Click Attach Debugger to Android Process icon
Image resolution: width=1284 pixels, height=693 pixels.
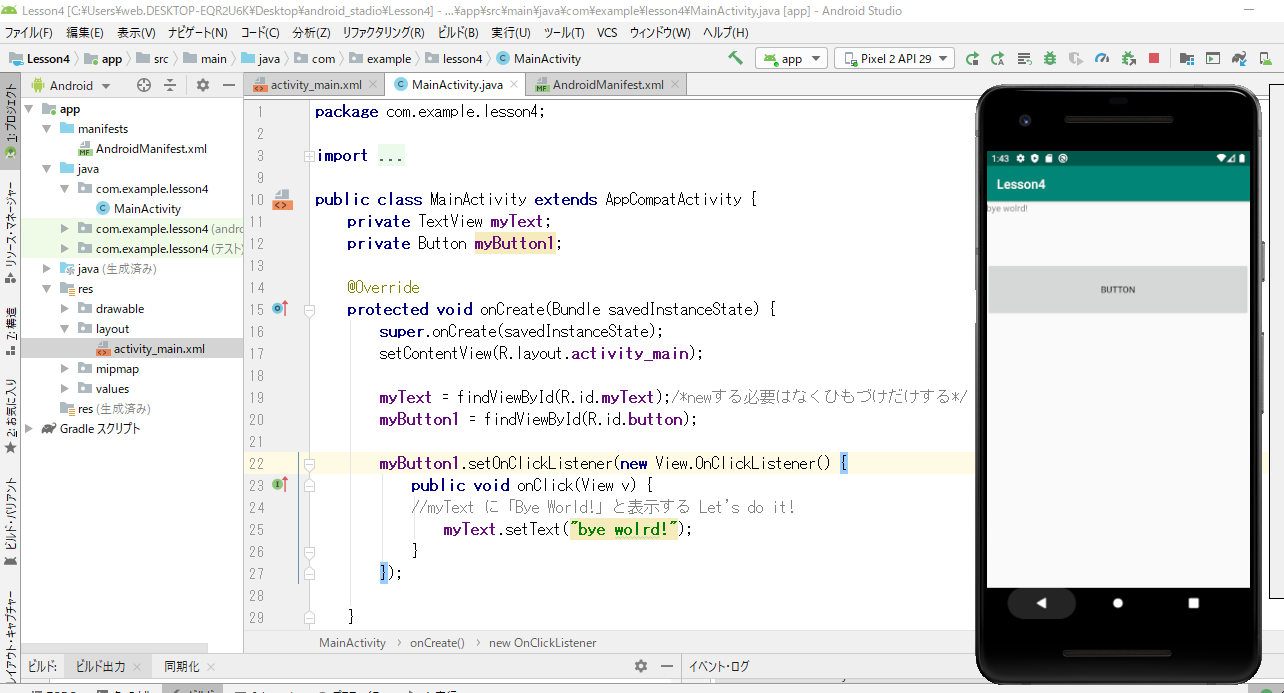[x=1128, y=58]
